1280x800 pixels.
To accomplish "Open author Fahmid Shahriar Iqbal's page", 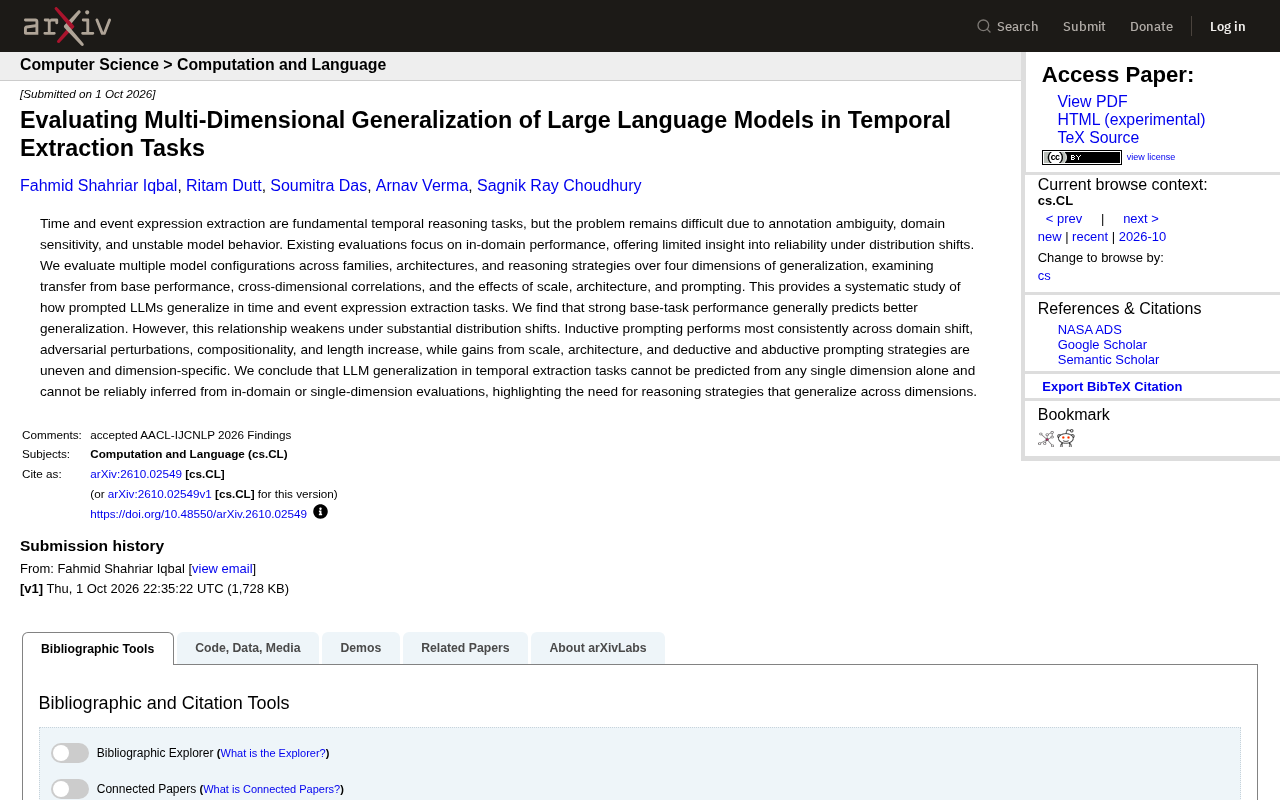I will [99, 186].
